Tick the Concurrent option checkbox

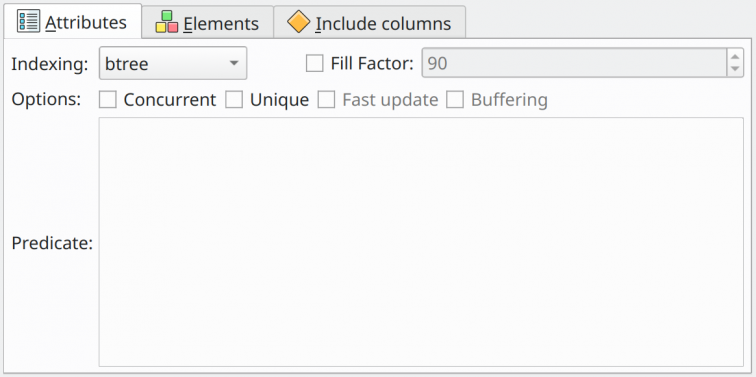click(108, 100)
